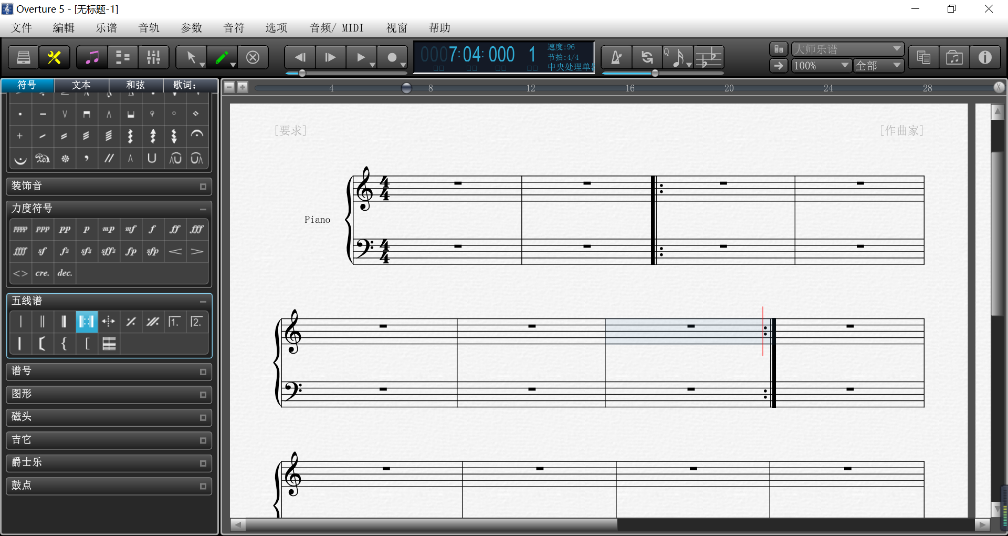Click the timeline position marker near measure 7
The height and width of the screenshot is (536, 1008).
pos(406,89)
